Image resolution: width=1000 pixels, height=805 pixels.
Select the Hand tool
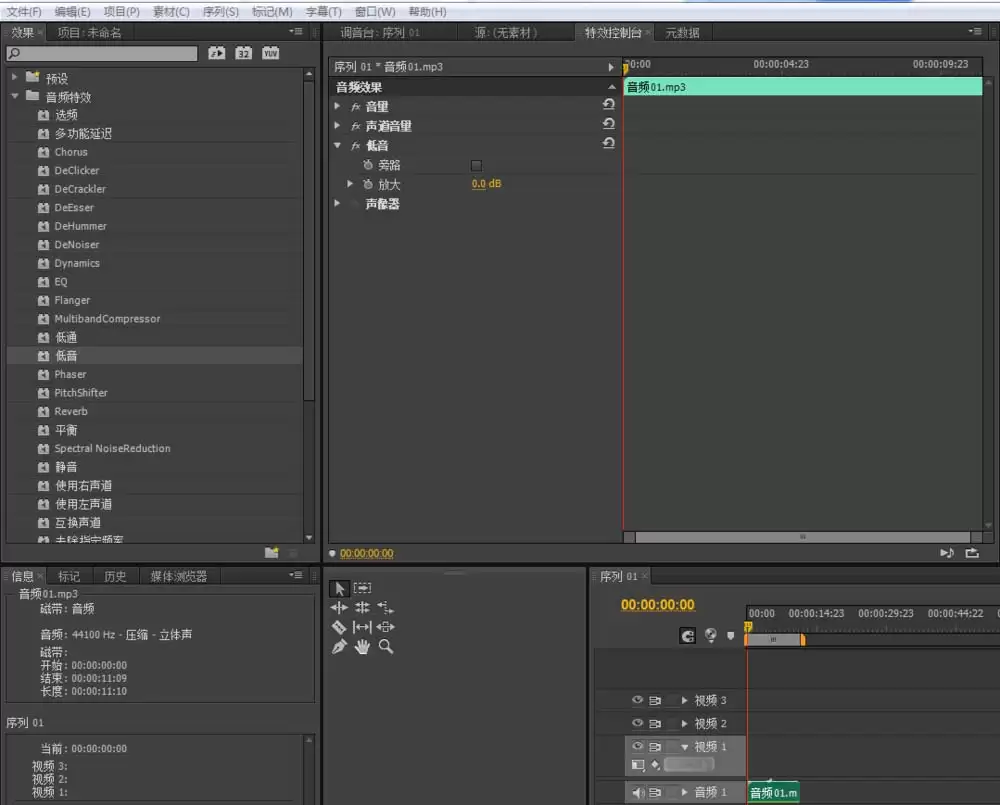point(362,647)
